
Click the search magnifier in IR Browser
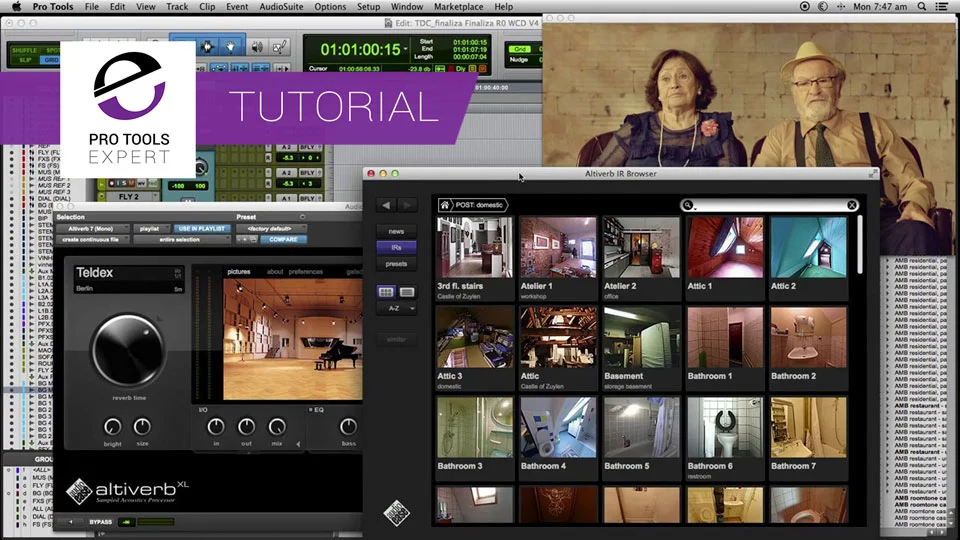(688, 205)
